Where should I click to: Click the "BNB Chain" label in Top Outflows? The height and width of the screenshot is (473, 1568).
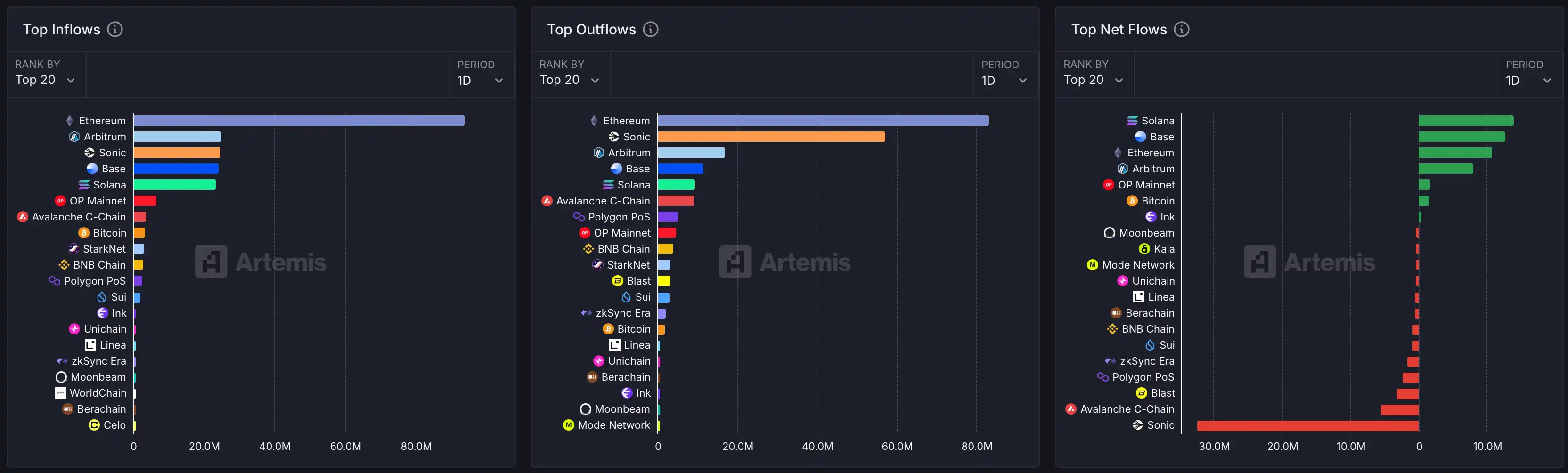pyautogui.click(x=623, y=249)
